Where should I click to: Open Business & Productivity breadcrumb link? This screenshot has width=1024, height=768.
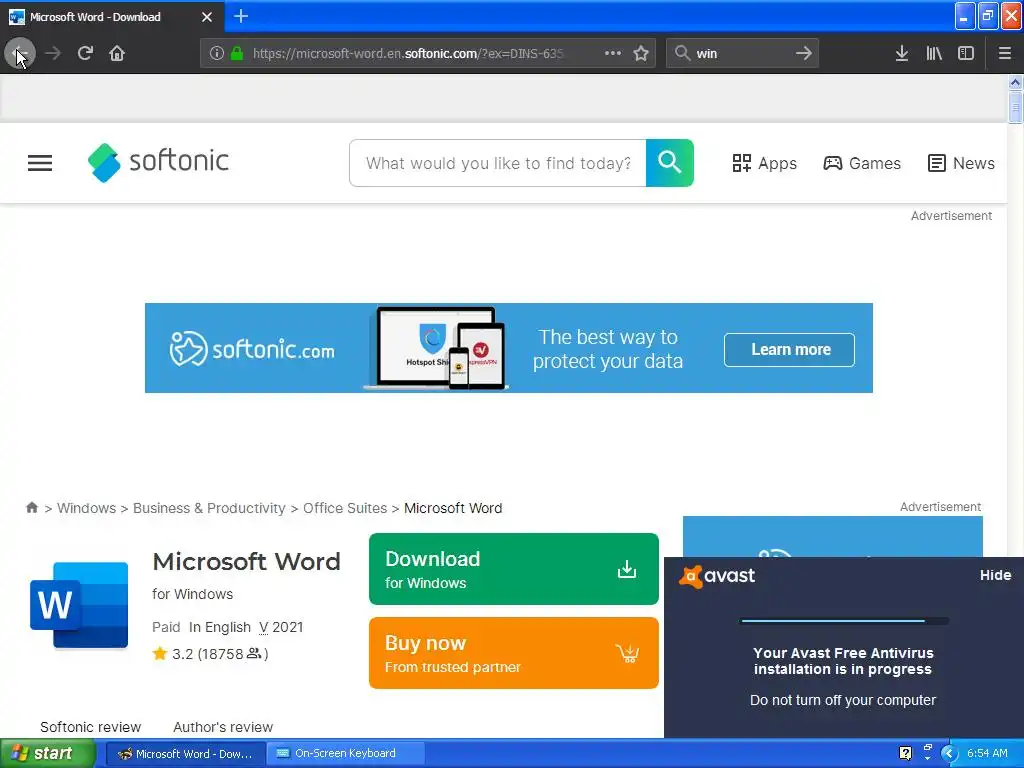pos(209,508)
